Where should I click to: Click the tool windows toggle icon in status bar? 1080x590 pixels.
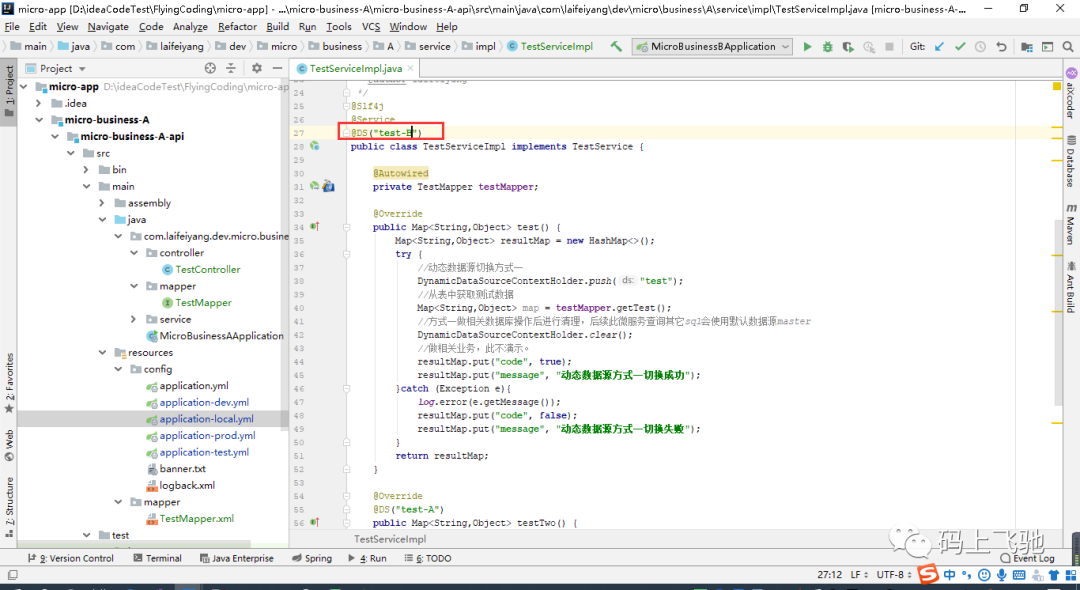coord(12,575)
